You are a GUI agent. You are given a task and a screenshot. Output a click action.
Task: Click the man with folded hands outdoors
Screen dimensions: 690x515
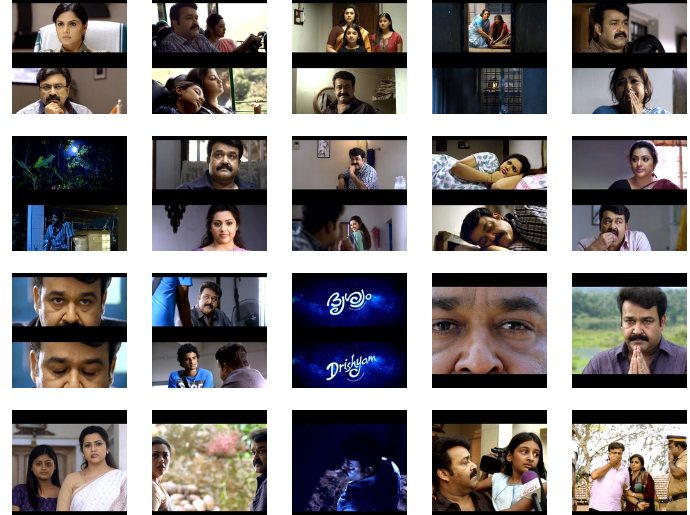[629, 330]
